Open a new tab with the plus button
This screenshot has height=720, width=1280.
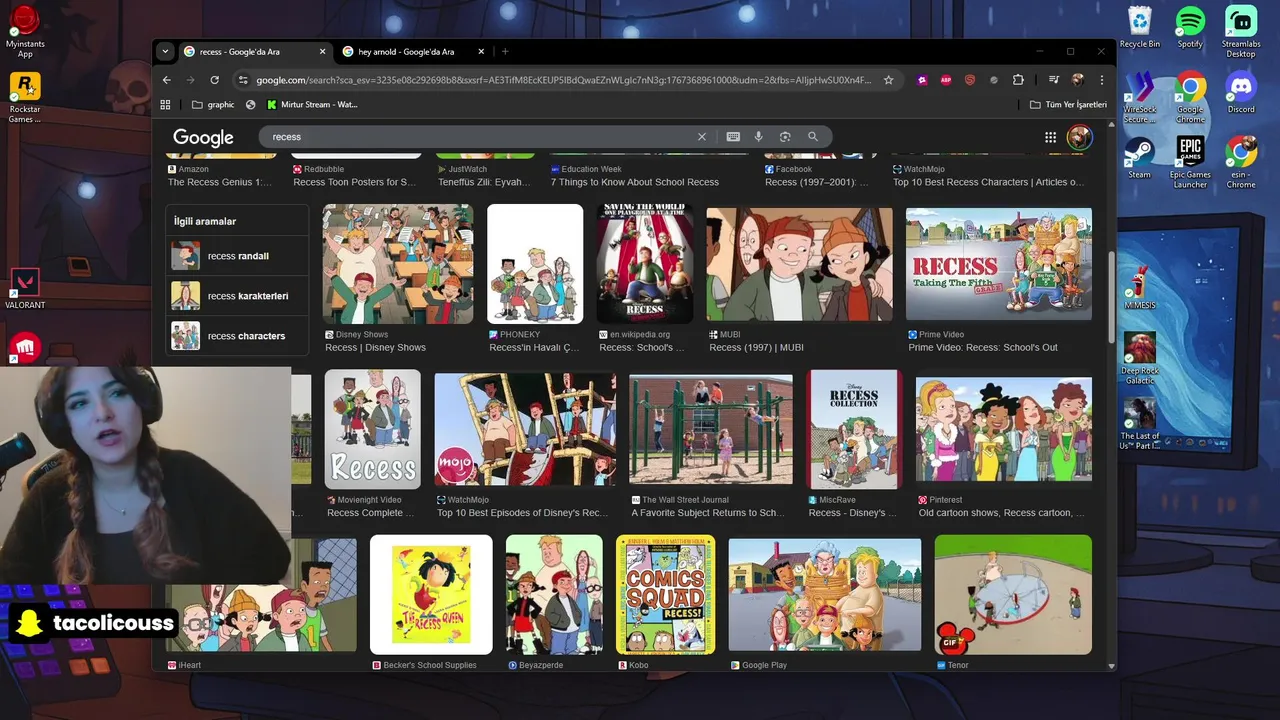pyautogui.click(x=505, y=52)
